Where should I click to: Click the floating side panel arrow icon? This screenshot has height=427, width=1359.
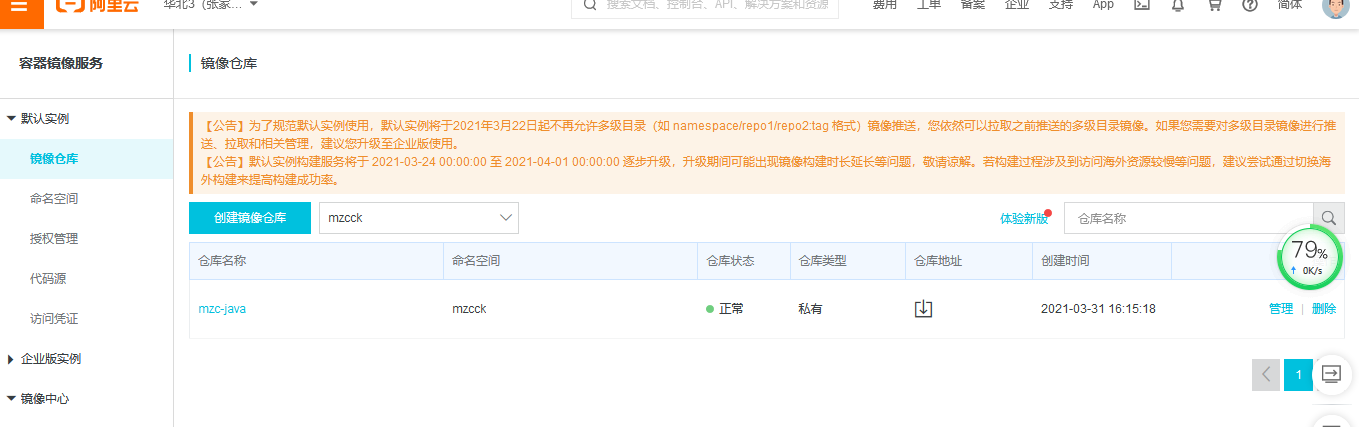(x=1331, y=373)
